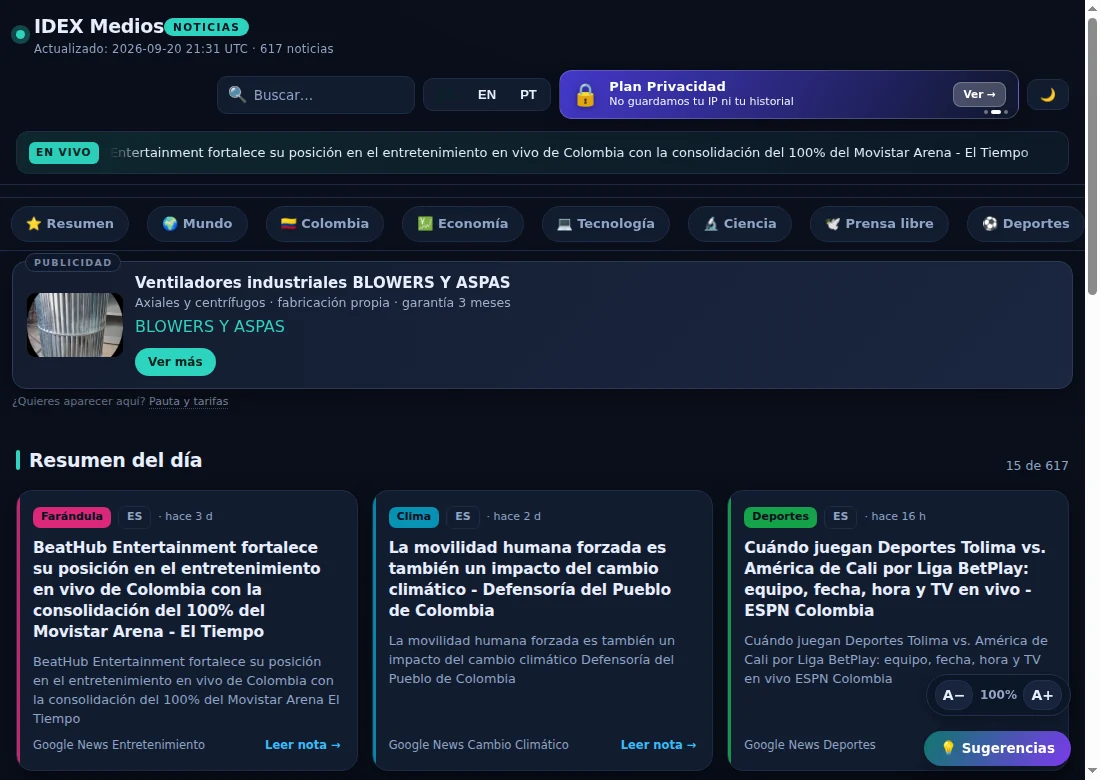The height and width of the screenshot is (780, 1100).
Task: Click the Clima category tag
Action: (414, 516)
